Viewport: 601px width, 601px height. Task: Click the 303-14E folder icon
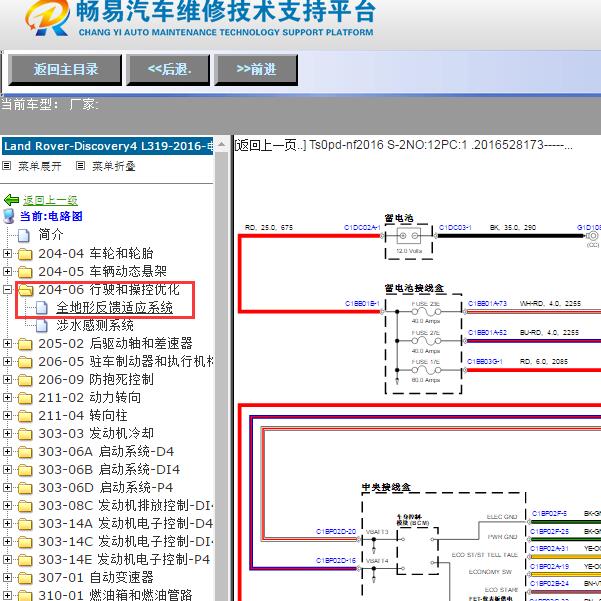(x=25, y=560)
